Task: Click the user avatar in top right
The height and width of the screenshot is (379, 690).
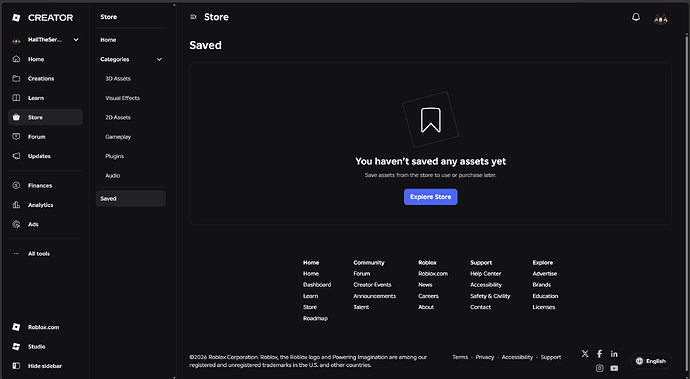Action: point(661,18)
